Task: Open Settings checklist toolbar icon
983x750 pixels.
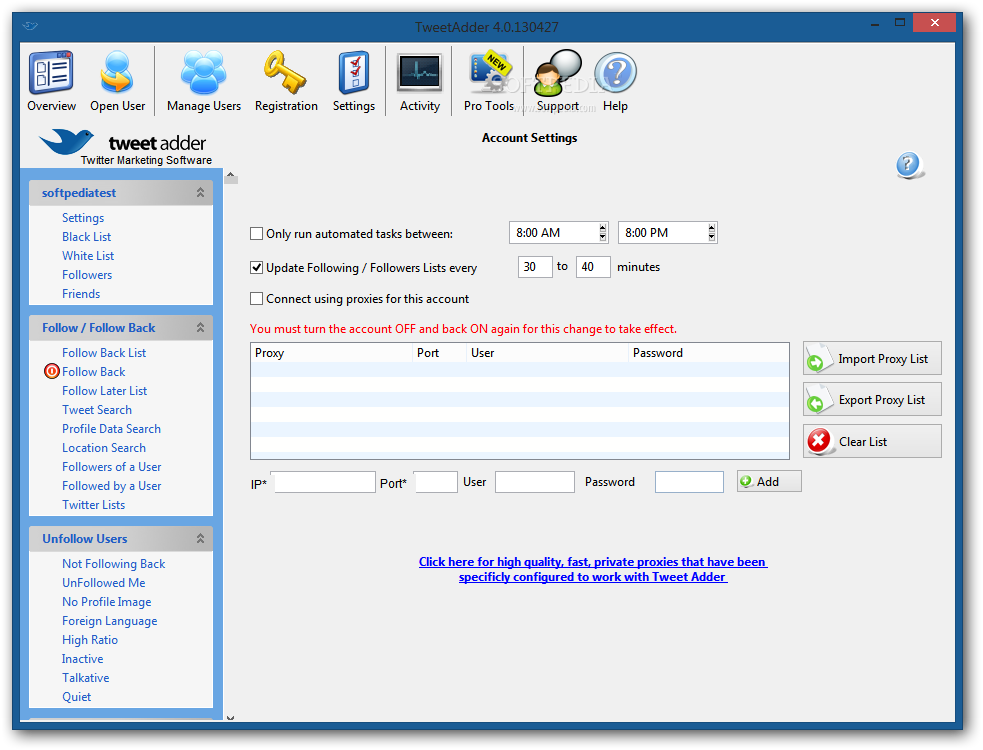Action: pyautogui.click(x=354, y=80)
